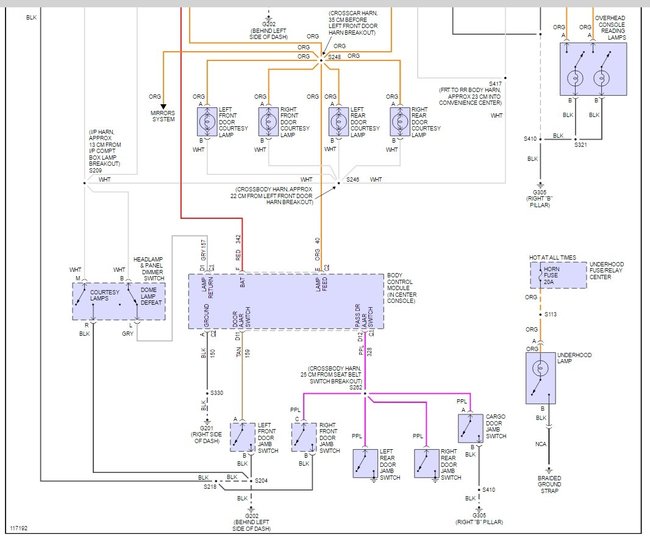Click the left rear door jamb switch symbol
Viewport: 650px width, 540px height.
(365, 463)
